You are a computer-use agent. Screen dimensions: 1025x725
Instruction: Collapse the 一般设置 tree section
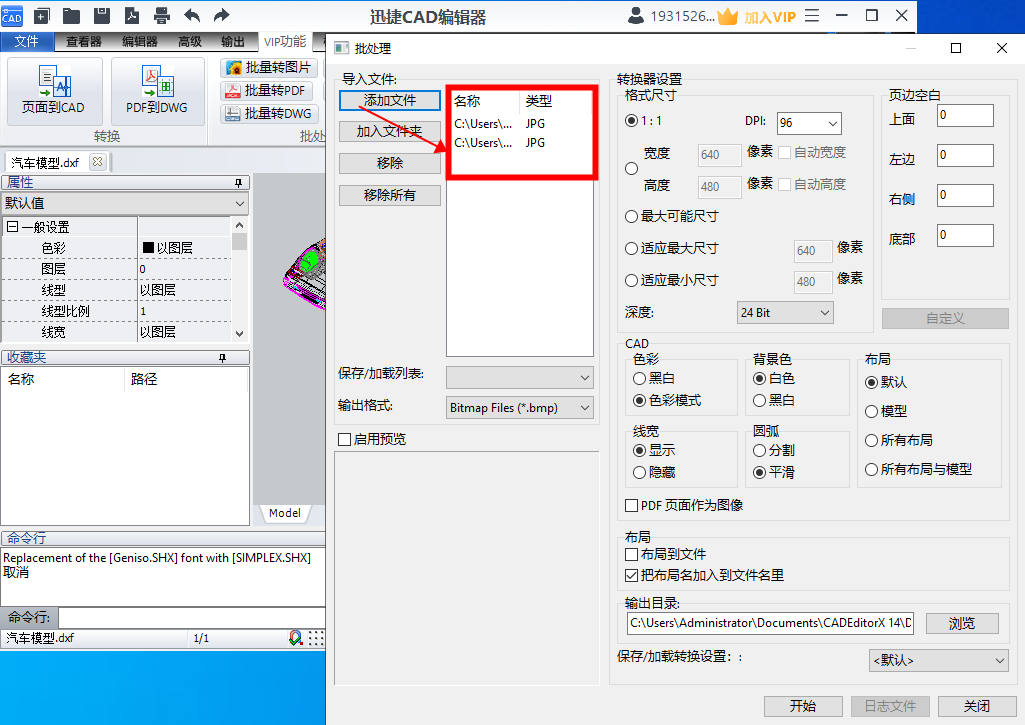coord(12,227)
